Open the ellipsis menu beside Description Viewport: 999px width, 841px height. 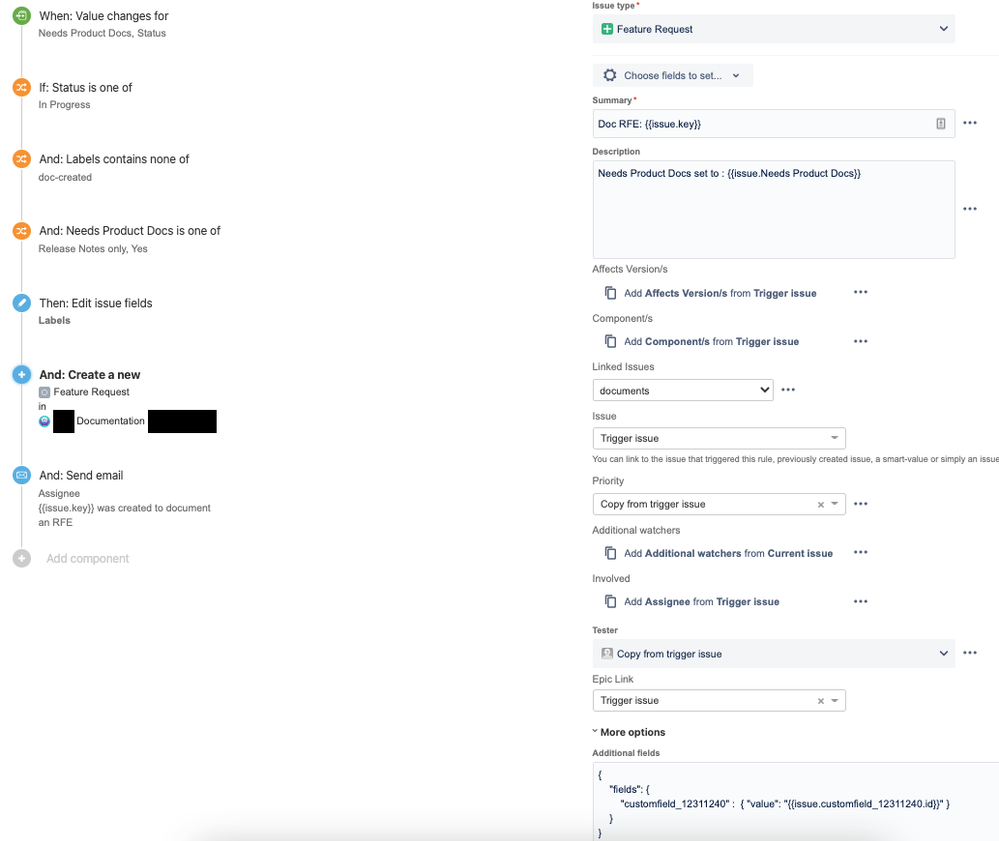[968, 208]
